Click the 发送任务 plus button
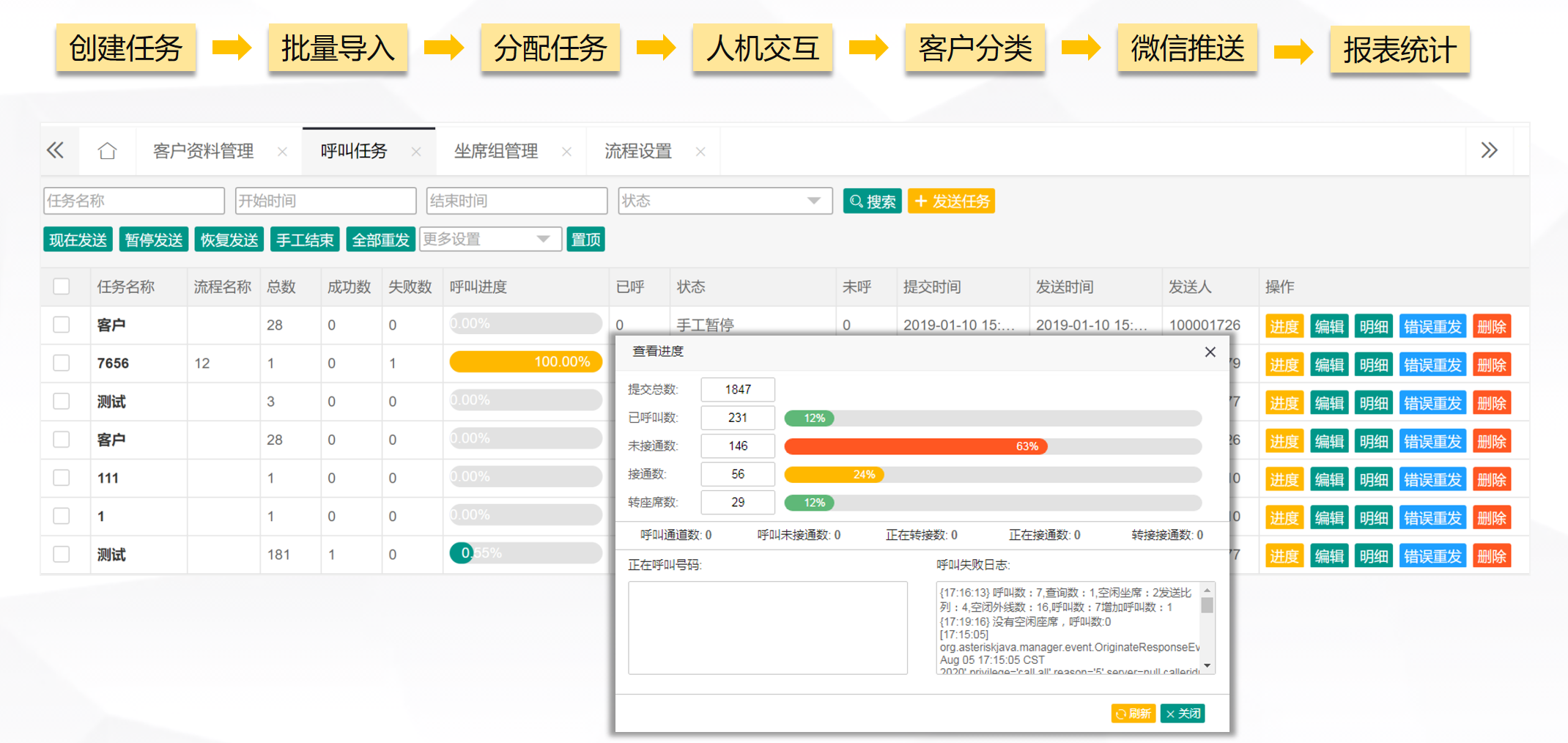Screen dimensions: 1568x743 (x=951, y=202)
